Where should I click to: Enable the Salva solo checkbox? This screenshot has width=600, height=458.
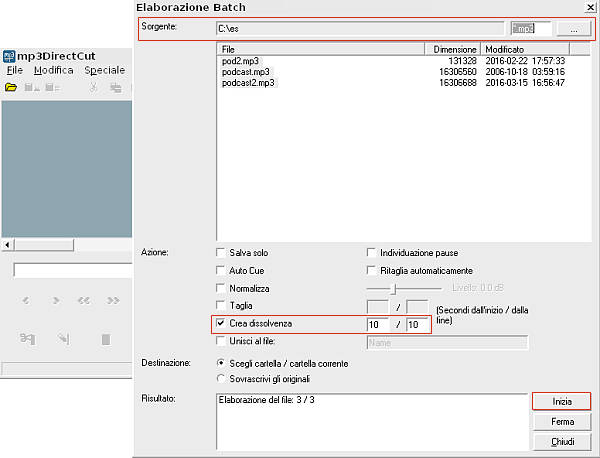click(221, 253)
